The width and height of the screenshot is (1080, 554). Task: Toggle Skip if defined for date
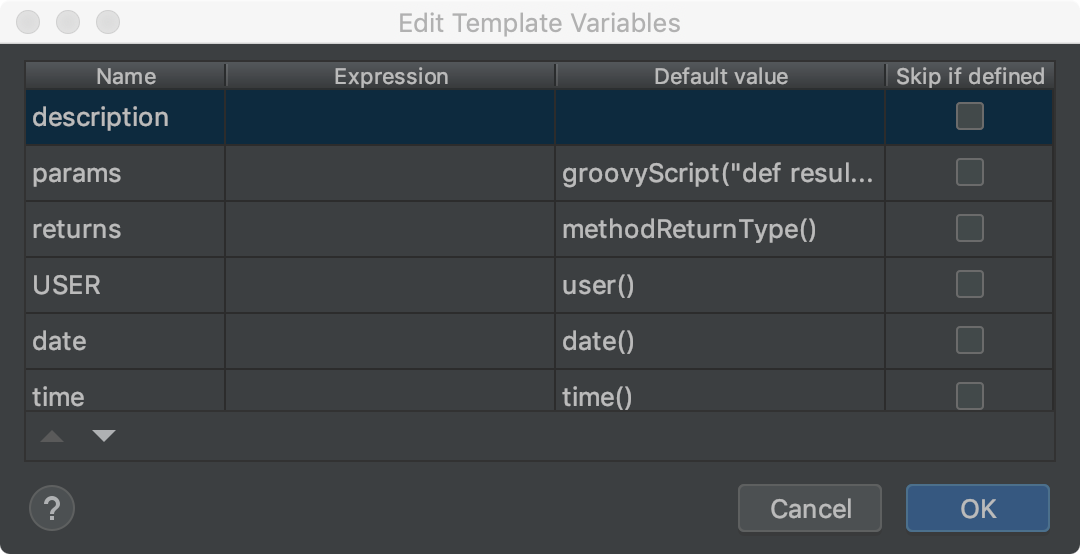pyautogui.click(x=969, y=341)
